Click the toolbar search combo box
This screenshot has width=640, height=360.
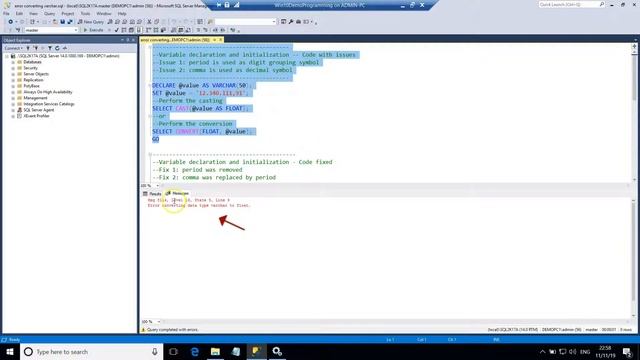pos(245,22)
